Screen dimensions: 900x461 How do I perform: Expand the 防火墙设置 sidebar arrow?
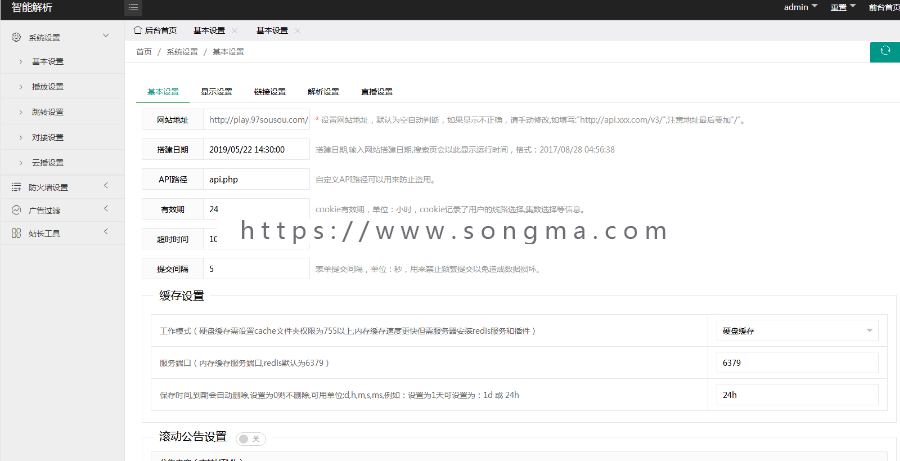106,185
